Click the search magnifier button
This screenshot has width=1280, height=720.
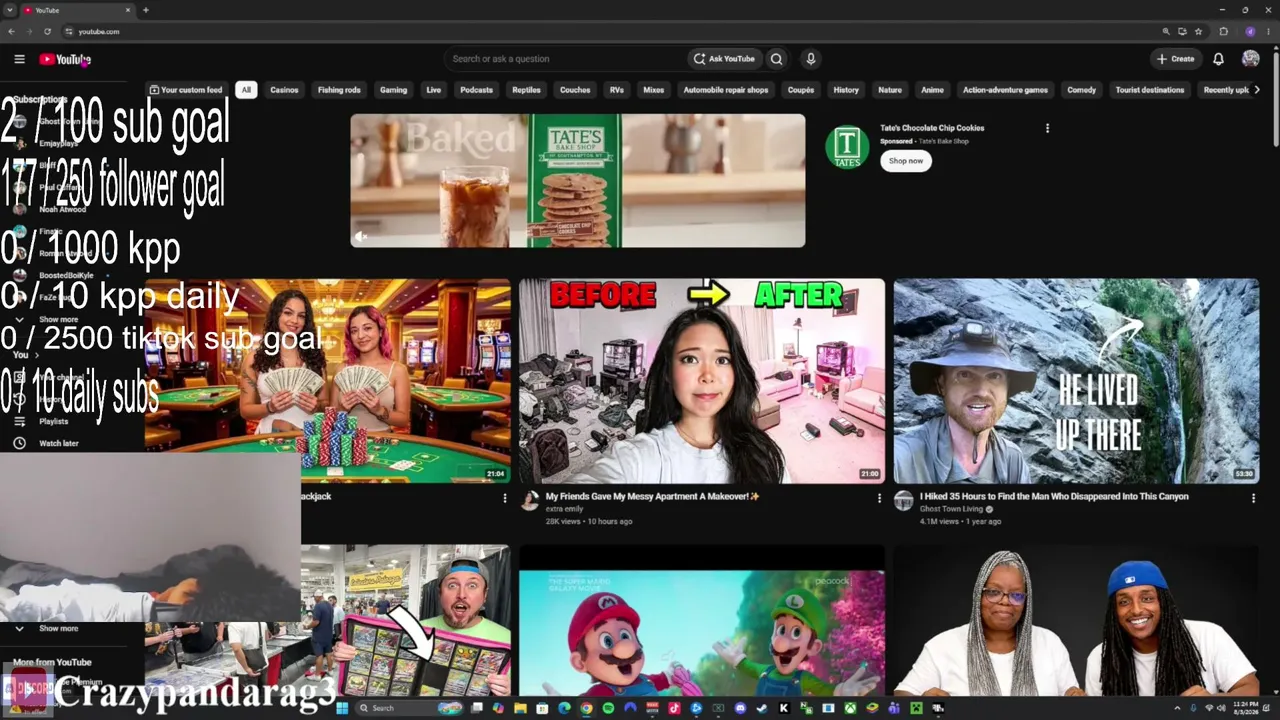[776, 59]
